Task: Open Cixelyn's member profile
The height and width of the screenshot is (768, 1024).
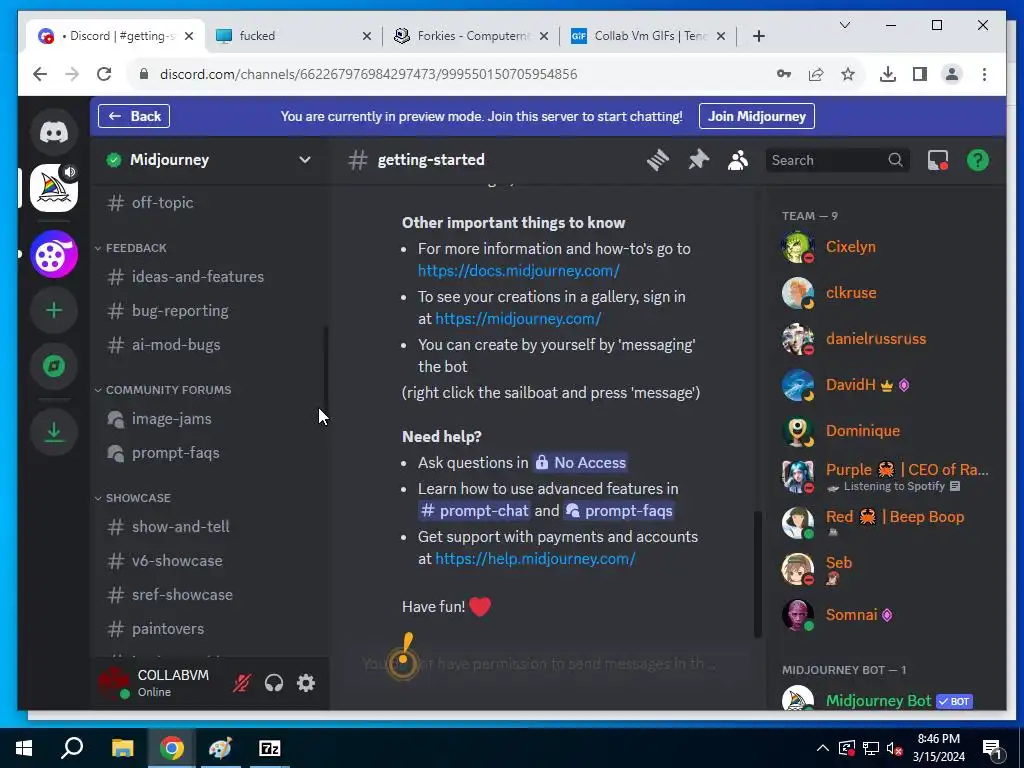Action: [x=887, y=247]
